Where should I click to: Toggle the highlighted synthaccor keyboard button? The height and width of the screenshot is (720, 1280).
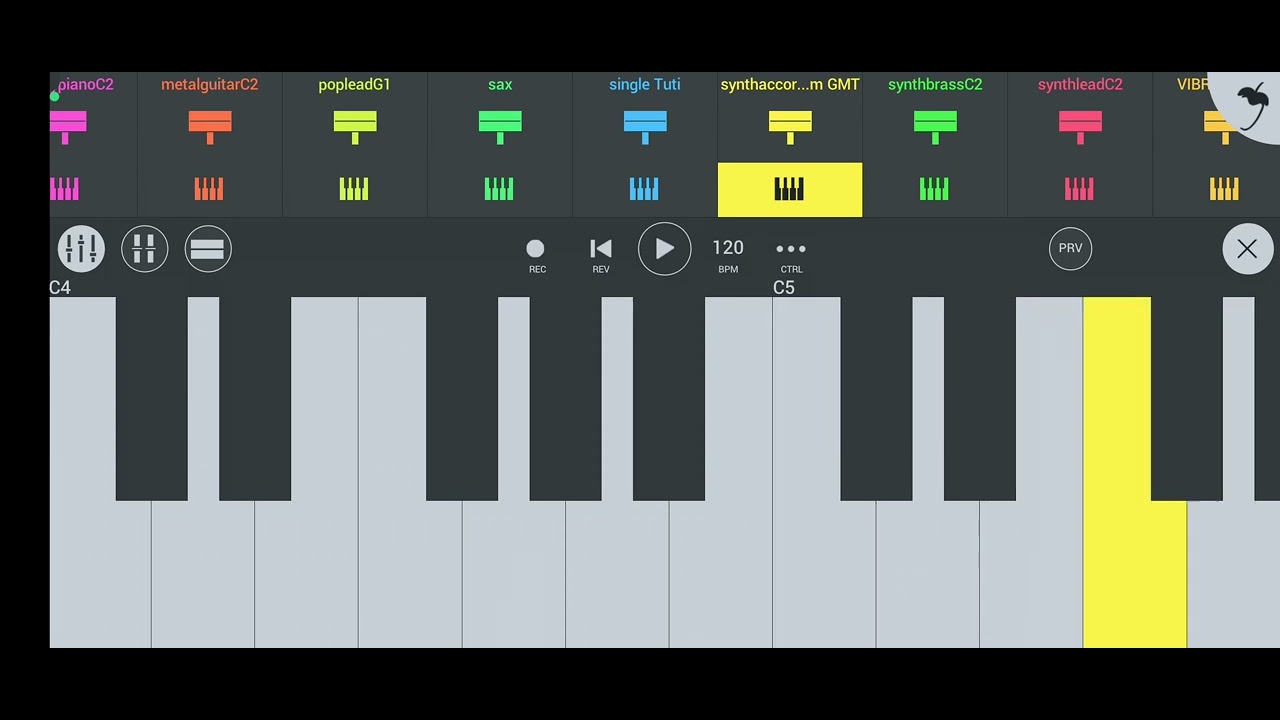click(x=790, y=190)
